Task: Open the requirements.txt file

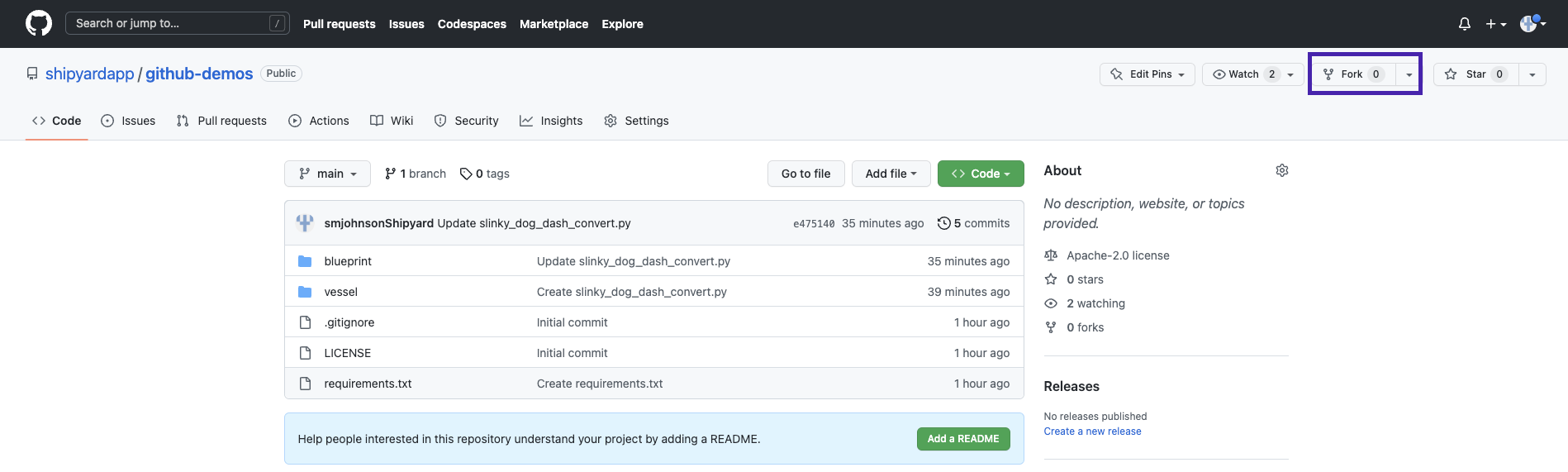Action: (368, 384)
